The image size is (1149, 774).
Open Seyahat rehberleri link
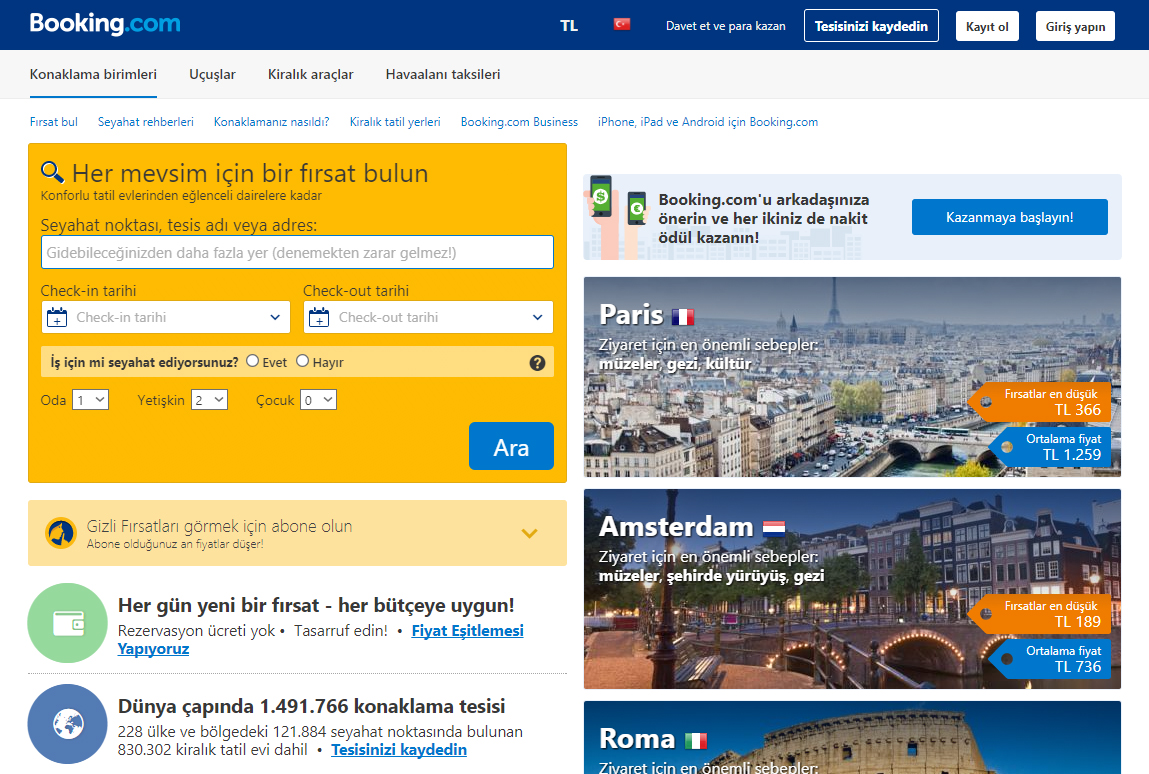[x=146, y=122]
